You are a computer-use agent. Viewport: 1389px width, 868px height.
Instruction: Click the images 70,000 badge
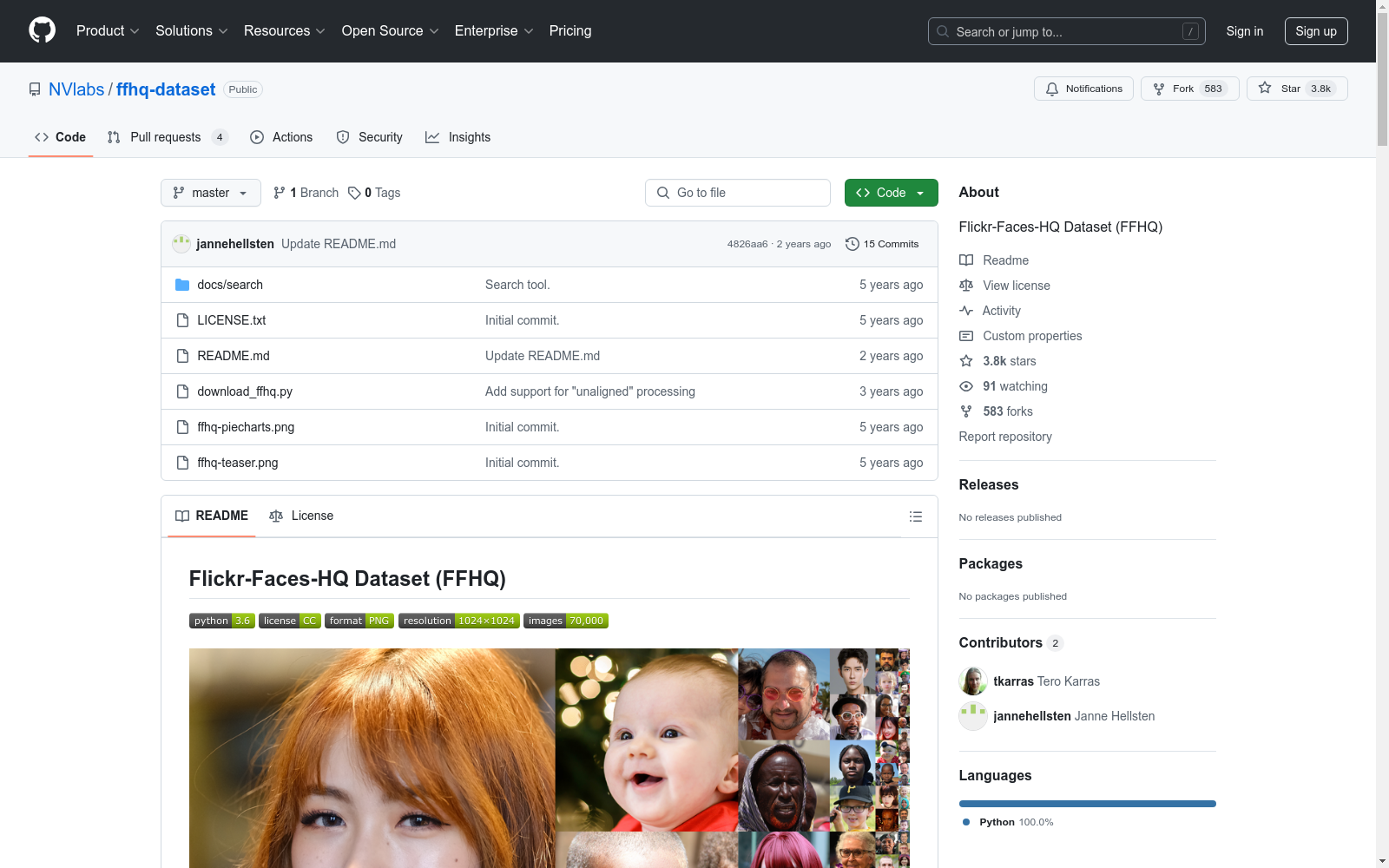click(x=566, y=621)
